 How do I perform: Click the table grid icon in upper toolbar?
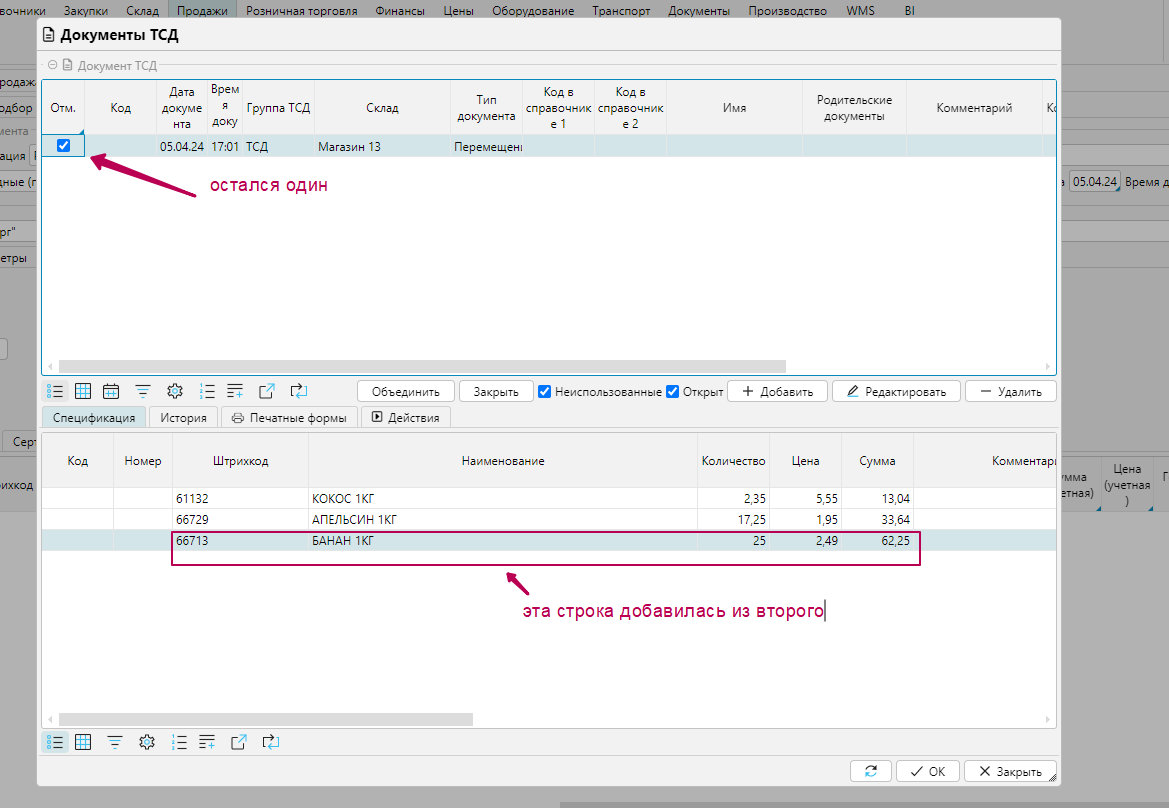(83, 391)
